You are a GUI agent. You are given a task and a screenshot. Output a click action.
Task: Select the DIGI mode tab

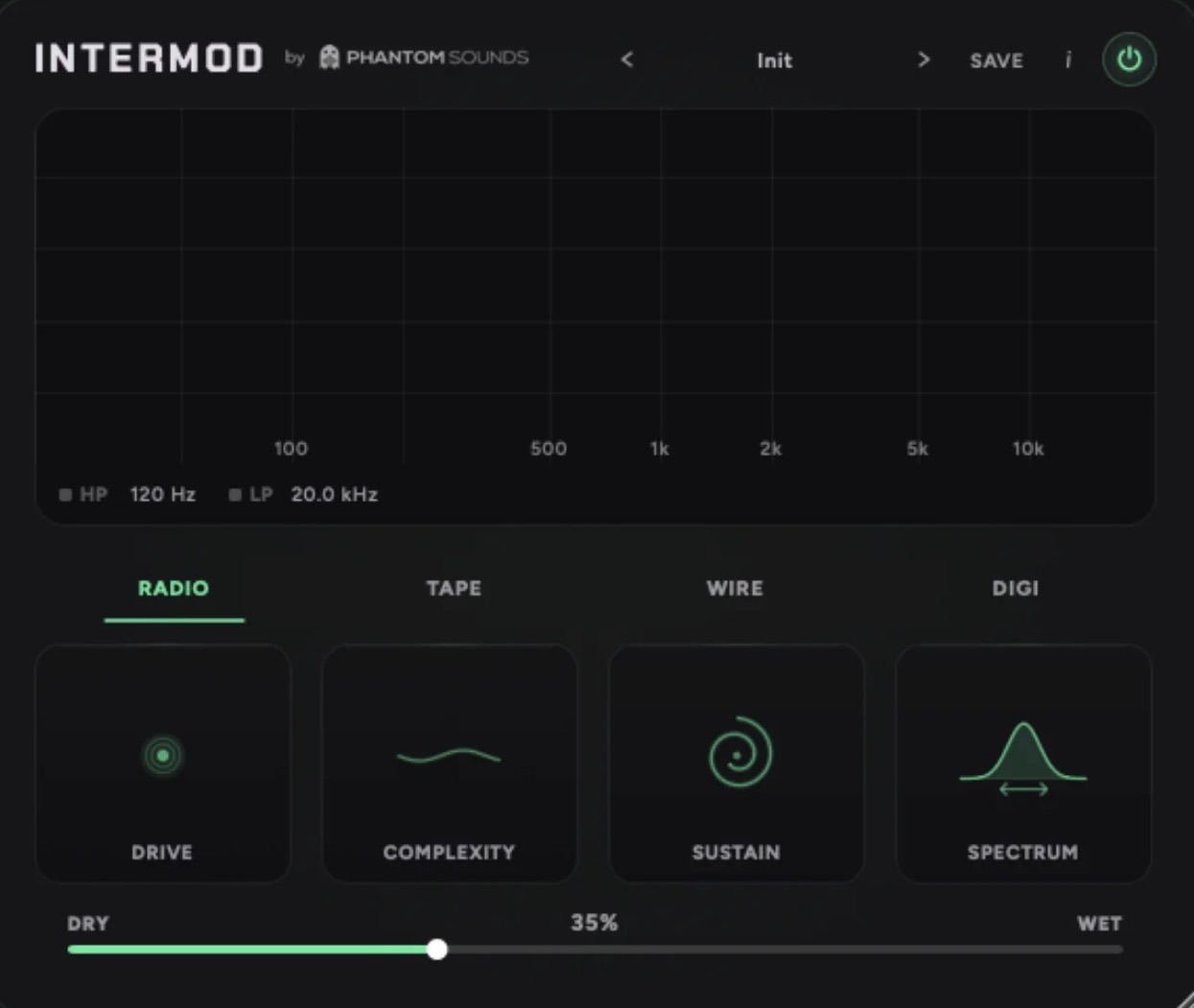tap(1015, 588)
